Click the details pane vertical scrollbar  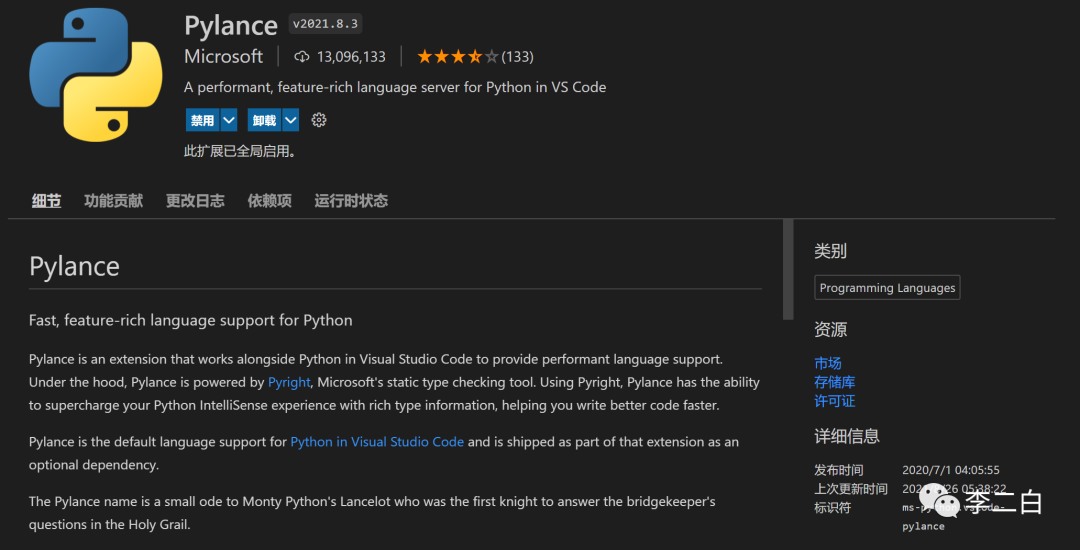[x=788, y=270]
